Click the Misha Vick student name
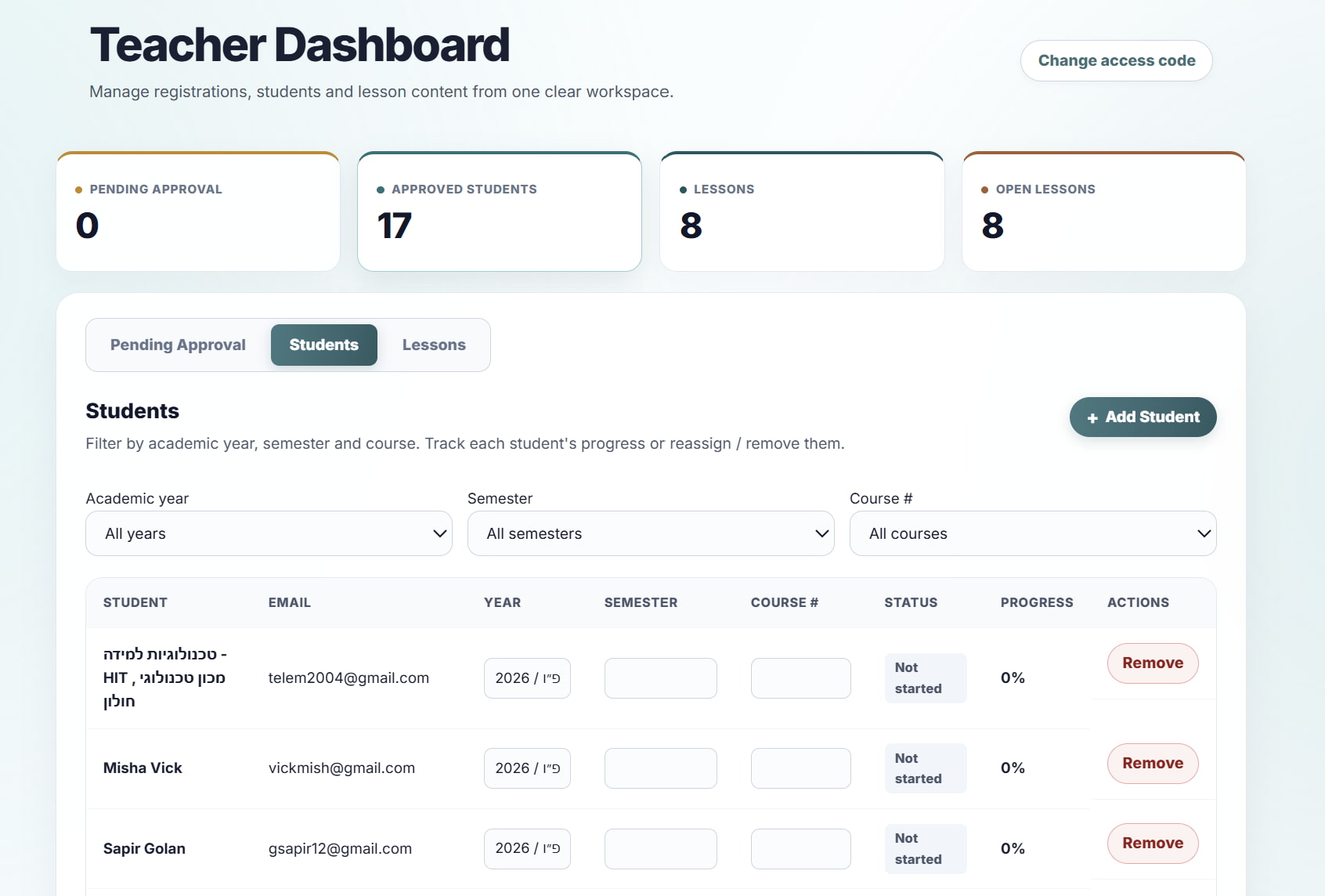 (143, 768)
